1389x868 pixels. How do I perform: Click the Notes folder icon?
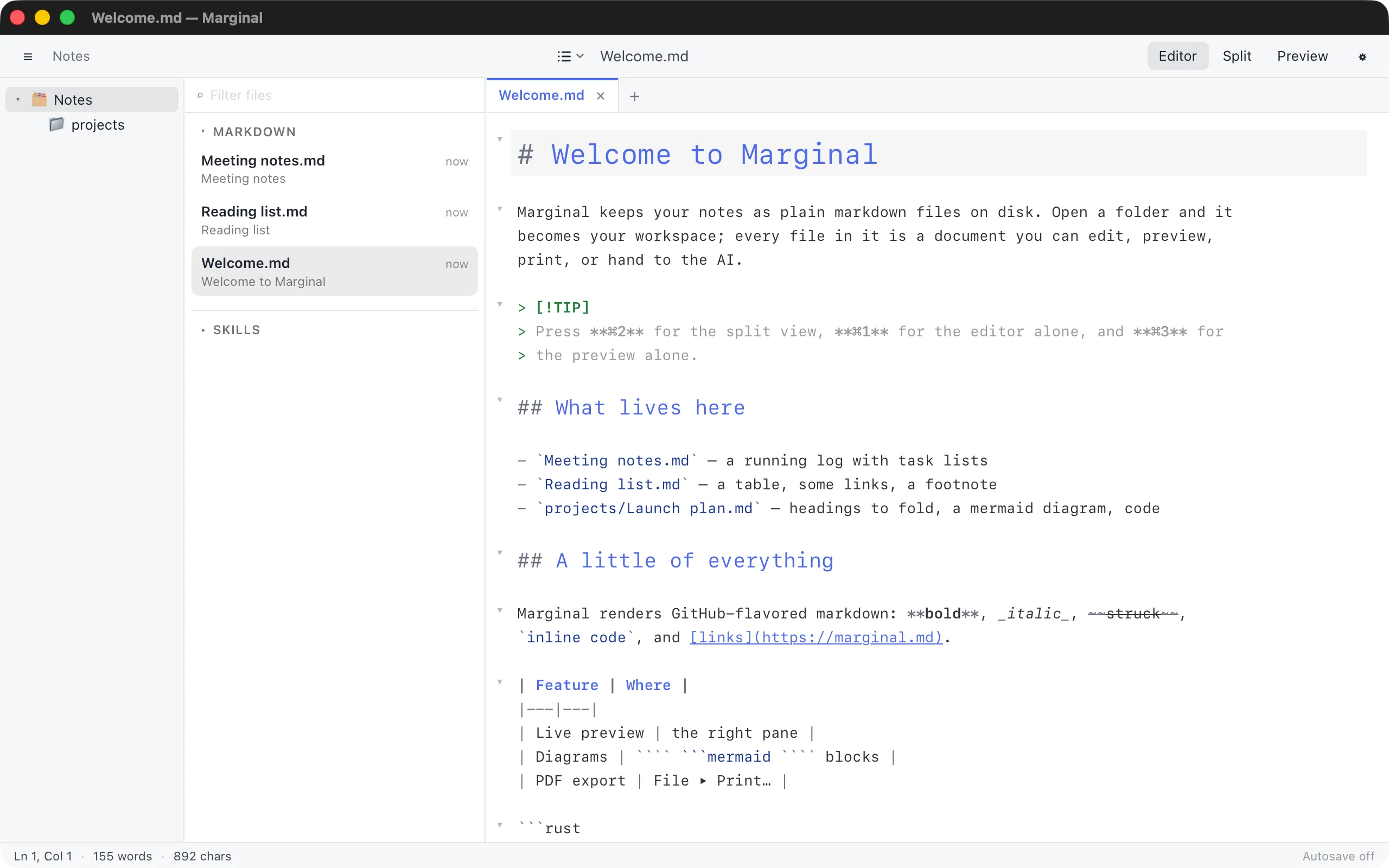coord(39,99)
